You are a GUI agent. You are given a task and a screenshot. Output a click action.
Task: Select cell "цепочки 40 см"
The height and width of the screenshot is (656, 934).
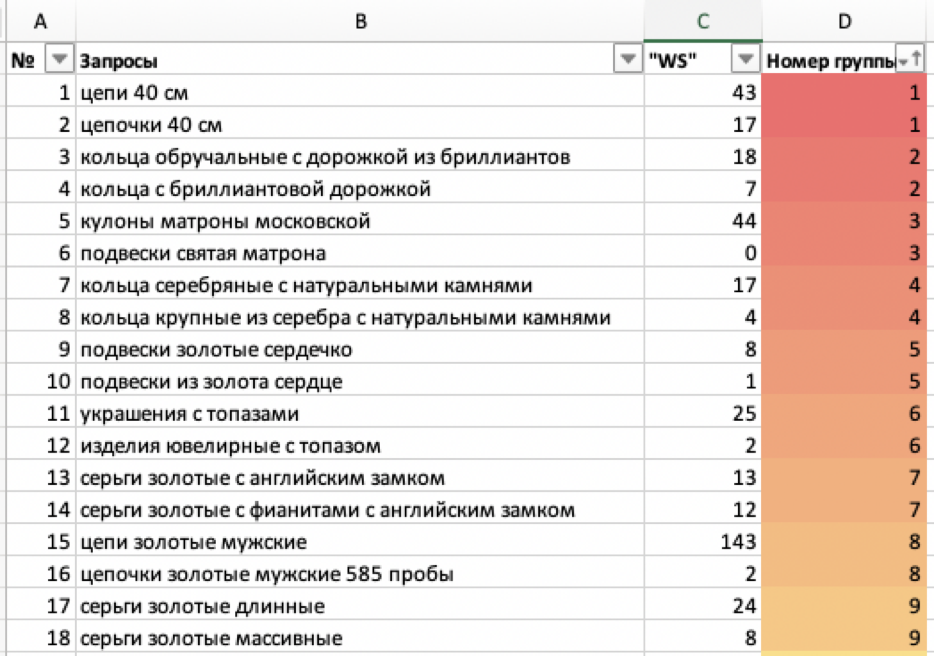coord(360,125)
